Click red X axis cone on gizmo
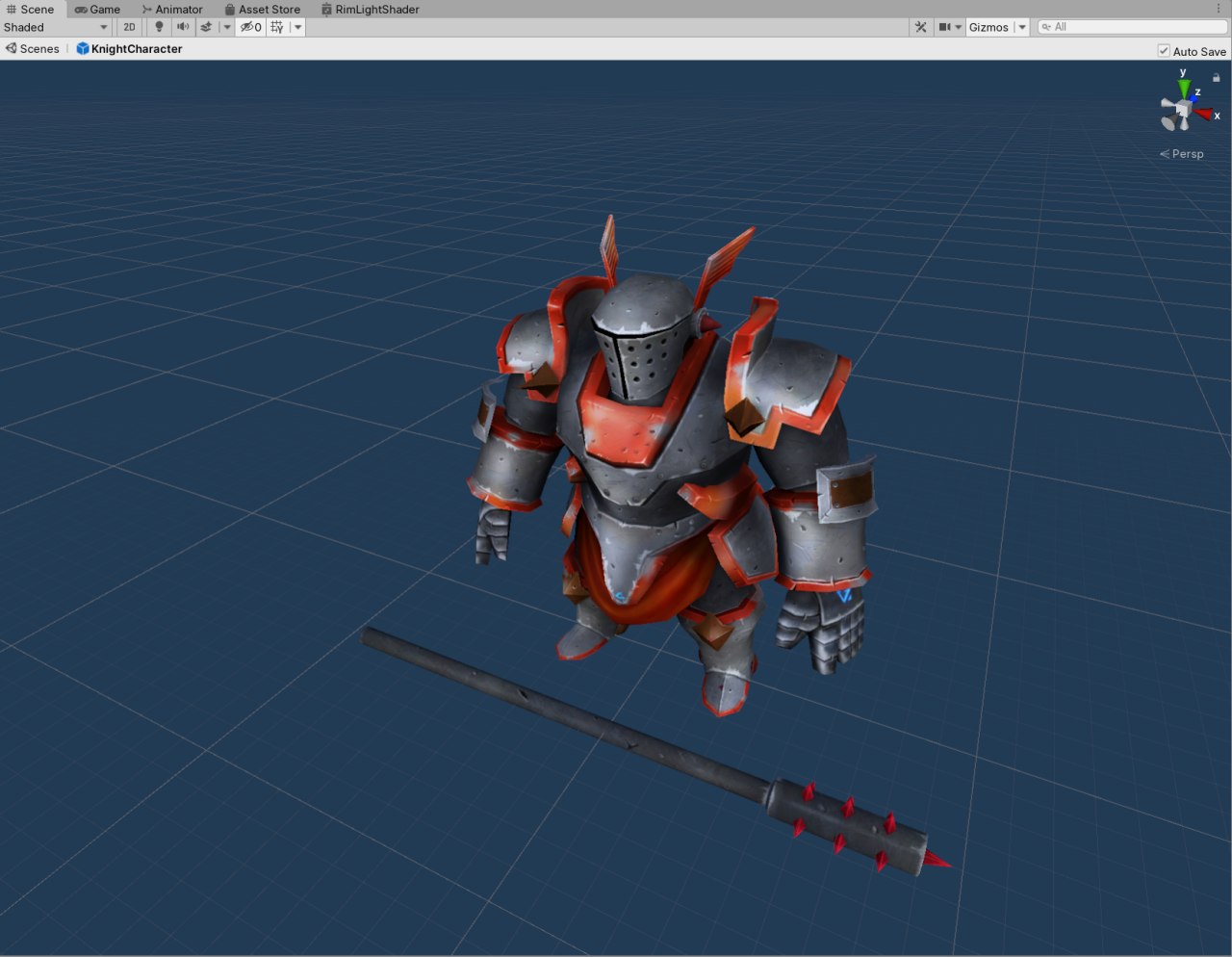Image resolution: width=1232 pixels, height=957 pixels. point(1203,115)
